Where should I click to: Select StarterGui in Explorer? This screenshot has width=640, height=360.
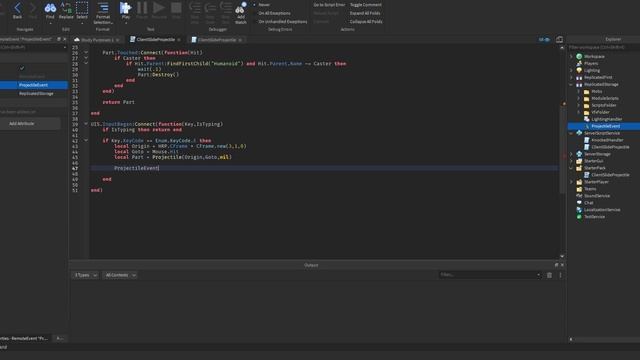pyautogui.click(x=593, y=161)
